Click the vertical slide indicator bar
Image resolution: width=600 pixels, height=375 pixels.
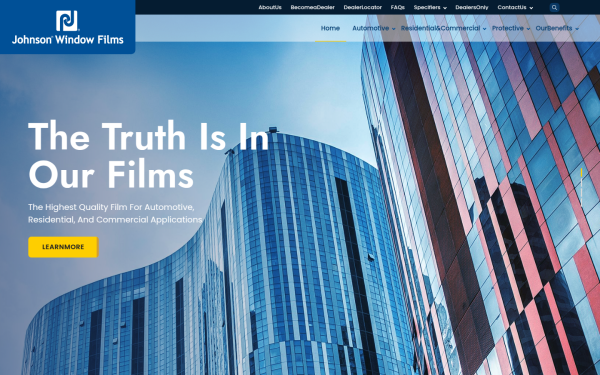pyautogui.click(x=581, y=187)
